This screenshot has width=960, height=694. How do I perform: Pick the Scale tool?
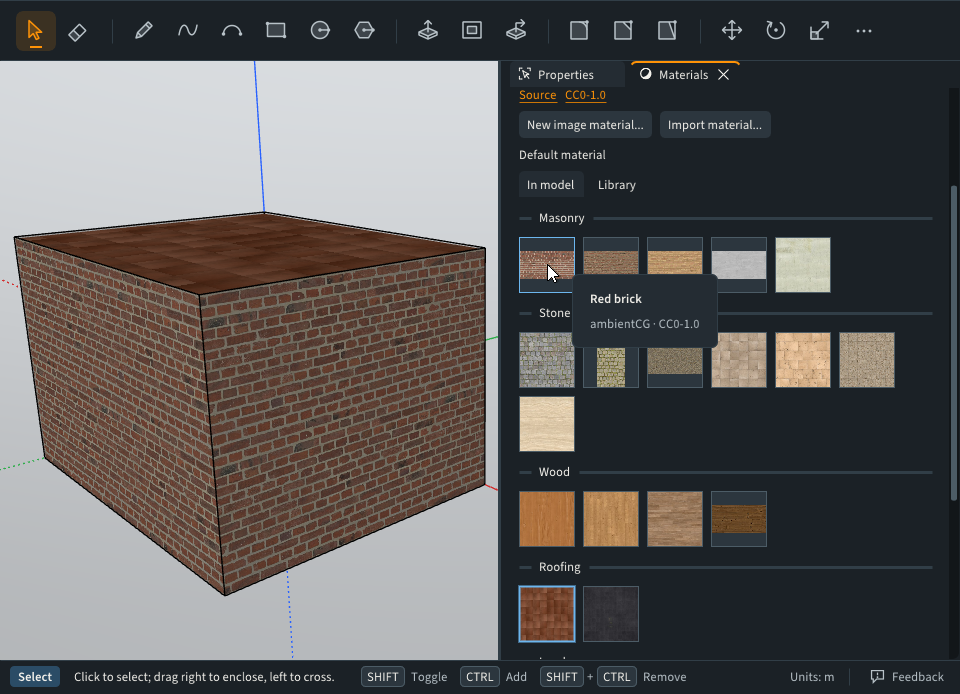[819, 31]
